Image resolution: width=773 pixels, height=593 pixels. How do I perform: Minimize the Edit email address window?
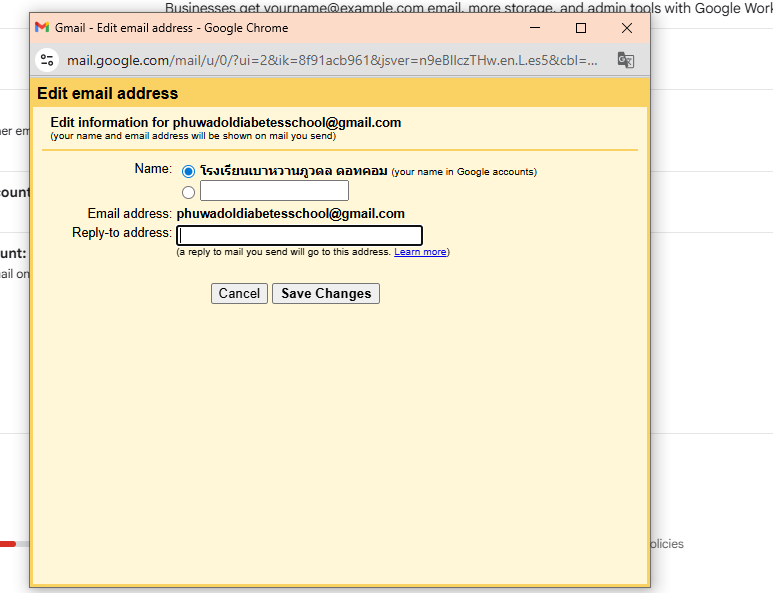pos(535,28)
